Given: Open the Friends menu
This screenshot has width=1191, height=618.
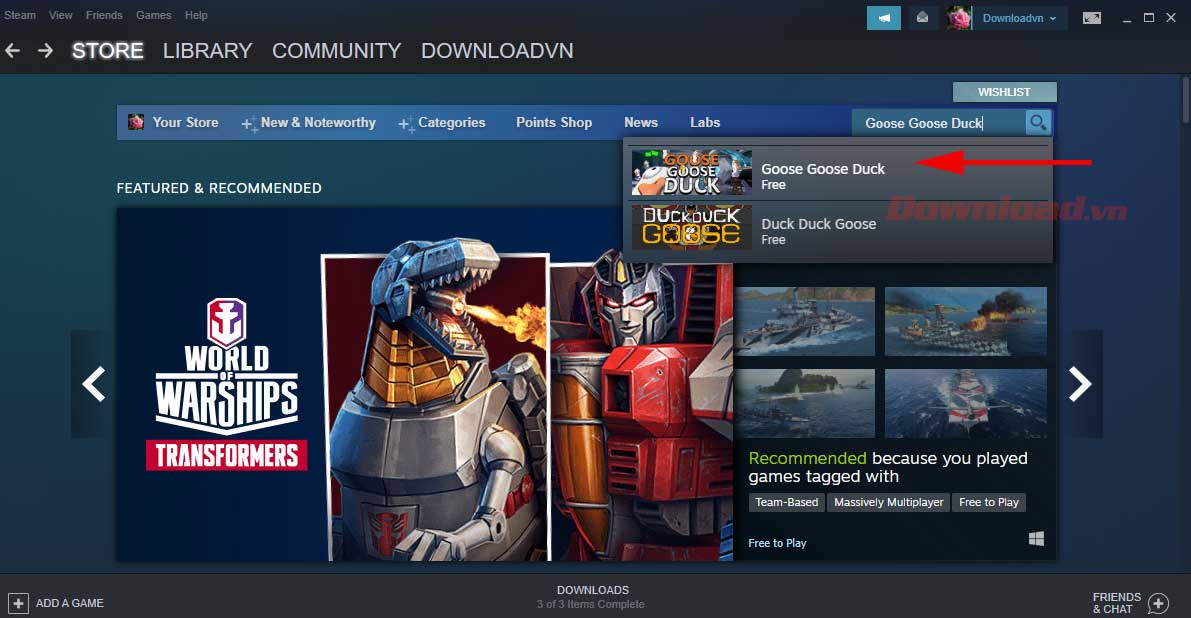Looking at the screenshot, I should coord(104,15).
